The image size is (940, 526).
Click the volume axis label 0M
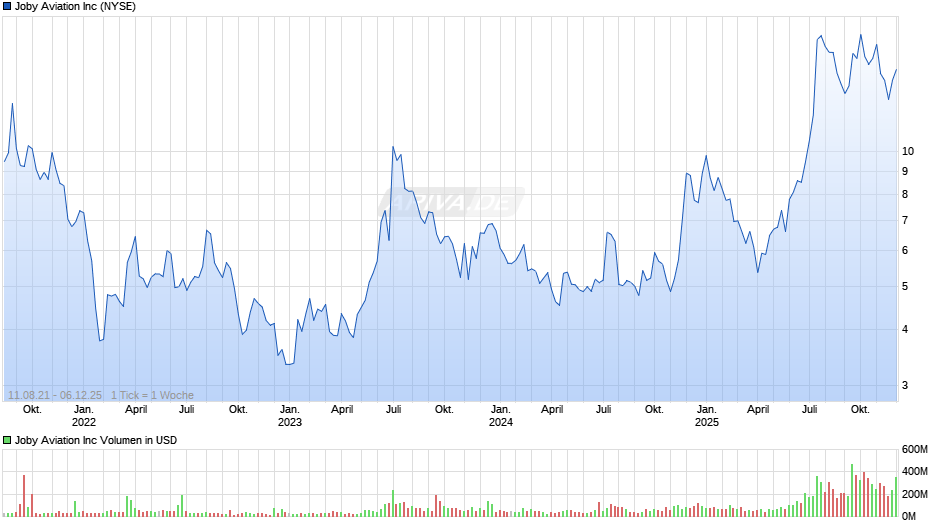tap(909, 516)
